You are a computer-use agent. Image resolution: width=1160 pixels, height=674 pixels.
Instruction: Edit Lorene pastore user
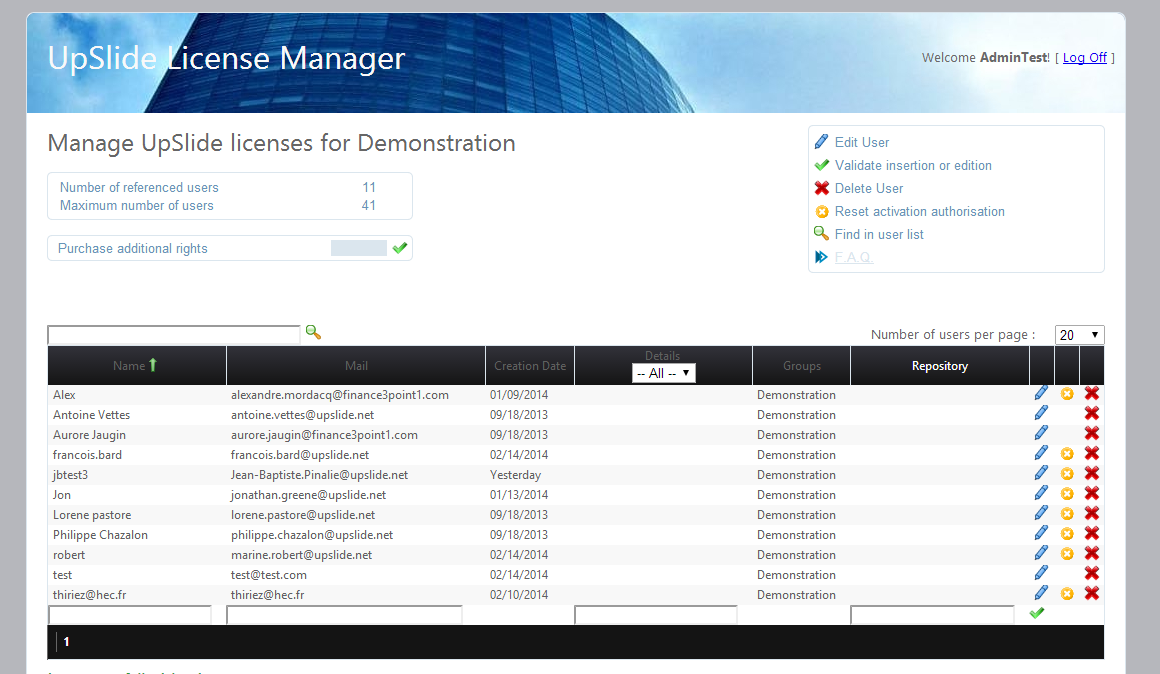pos(1041,513)
